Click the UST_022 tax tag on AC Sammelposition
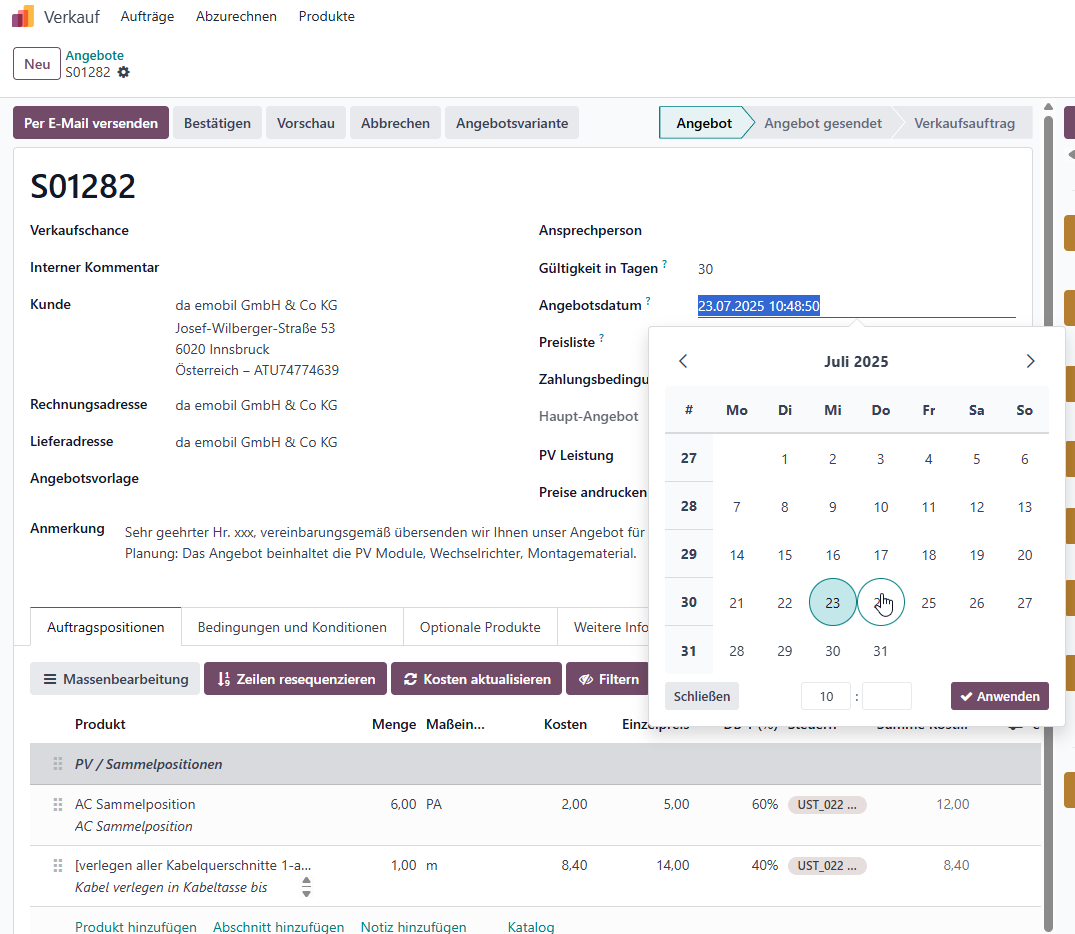1075x934 pixels. 827,804
